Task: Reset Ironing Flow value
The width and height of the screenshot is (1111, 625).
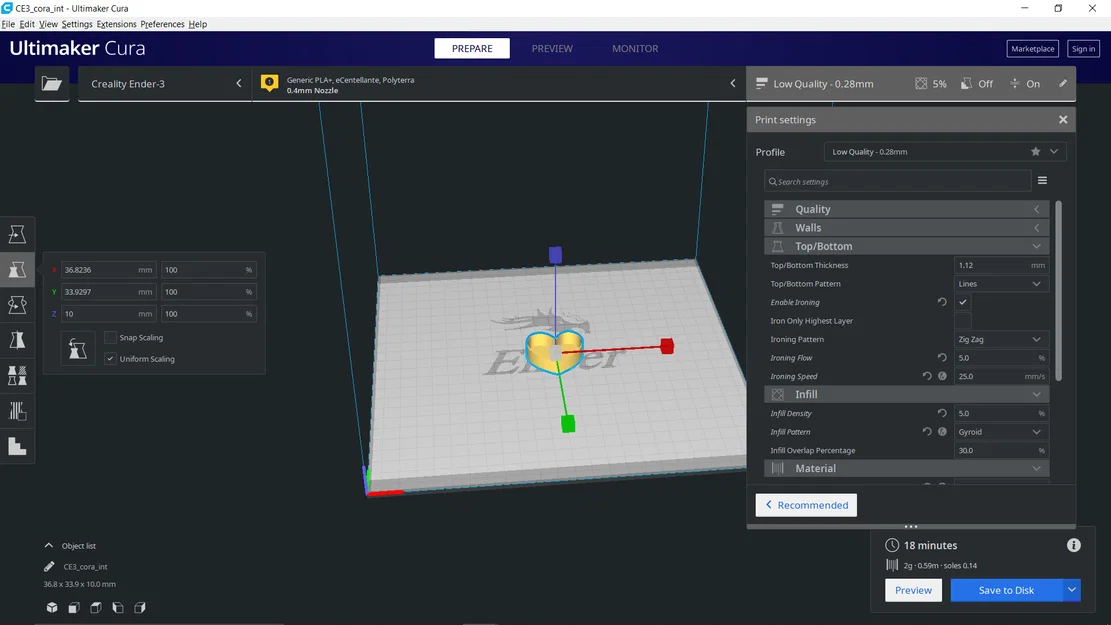Action: point(942,358)
